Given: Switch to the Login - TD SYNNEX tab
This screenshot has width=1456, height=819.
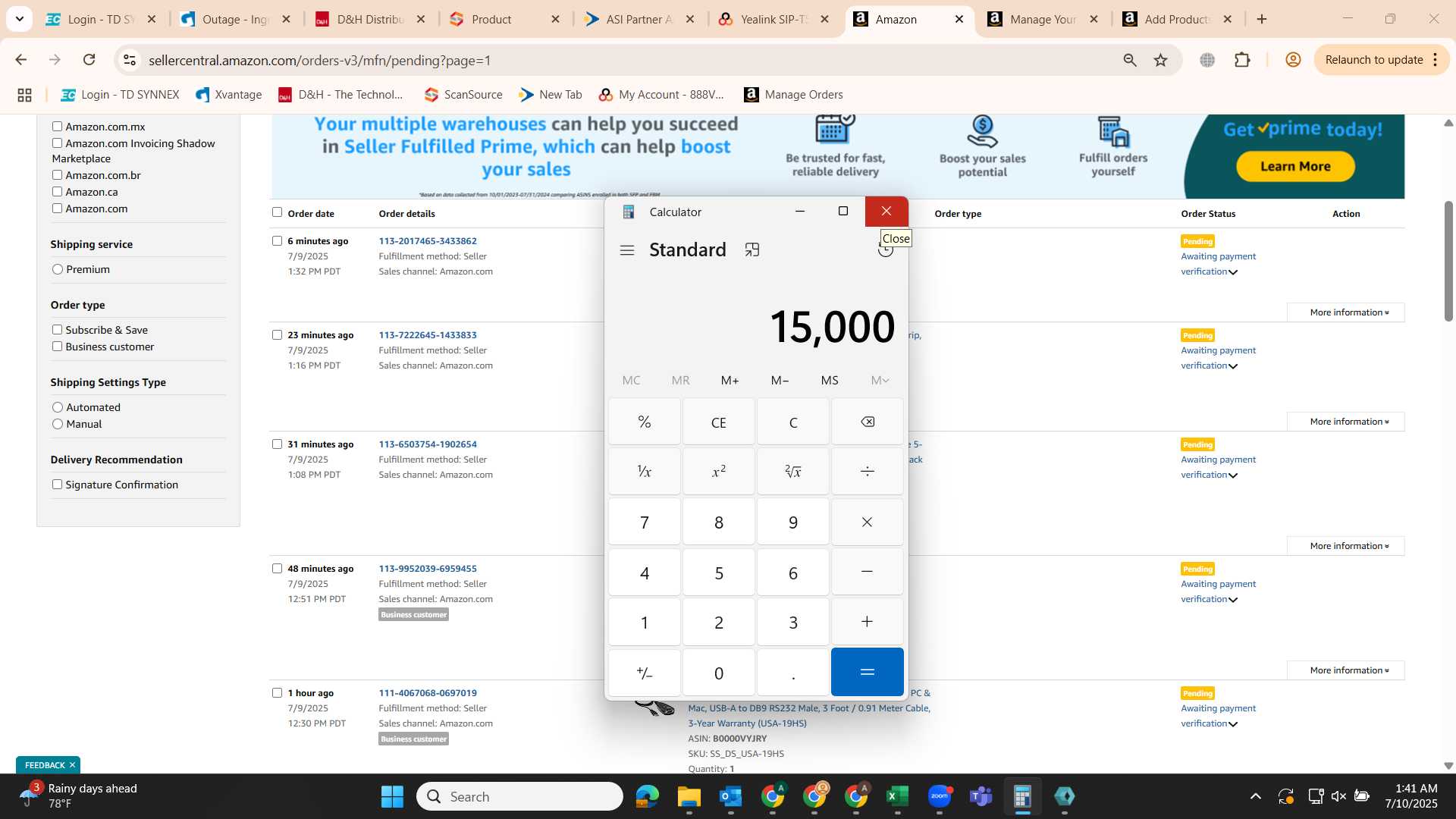Looking at the screenshot, I should [x=101, y=19].
